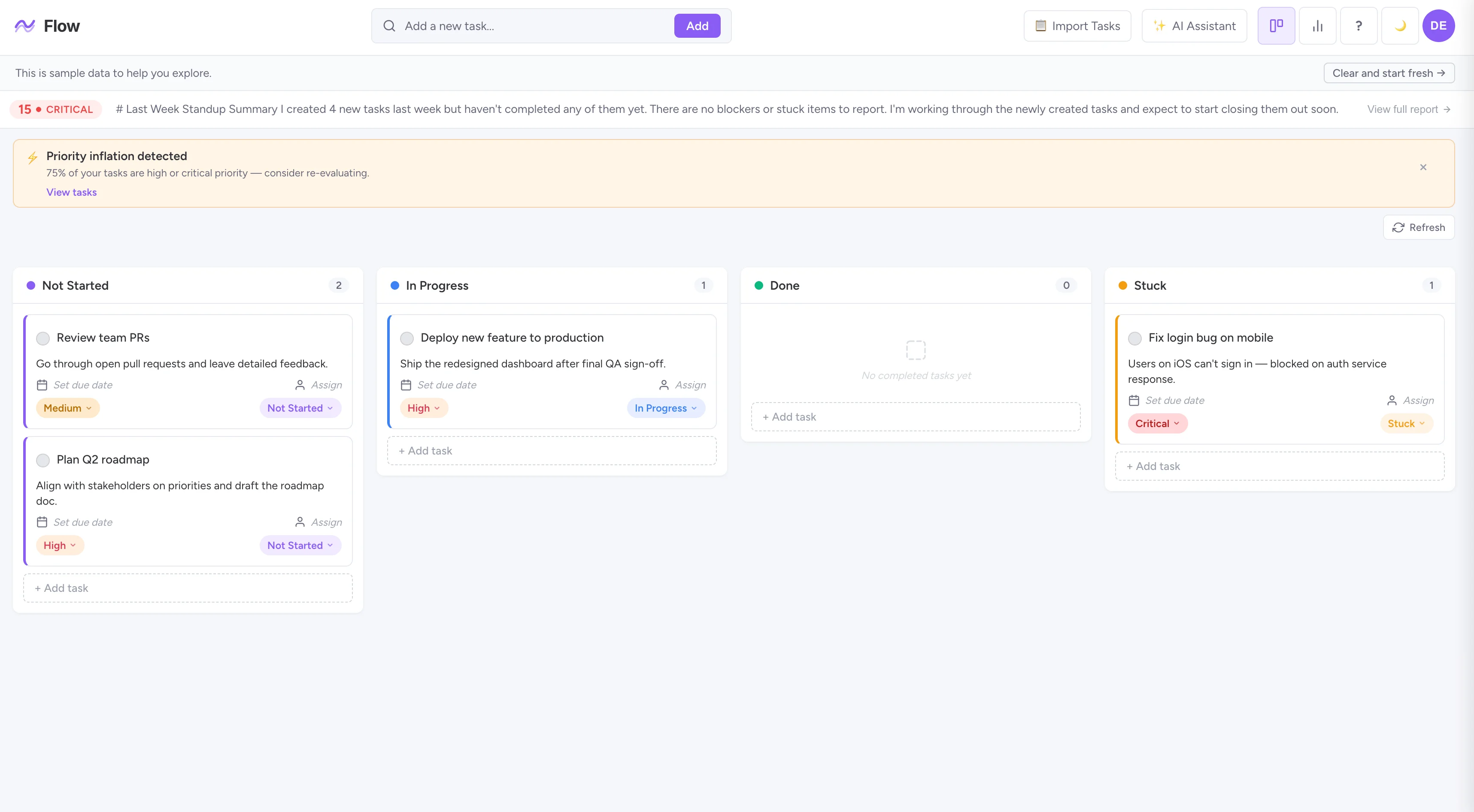Open View full report link
1474x812 pixels.
click(1409, 109)
